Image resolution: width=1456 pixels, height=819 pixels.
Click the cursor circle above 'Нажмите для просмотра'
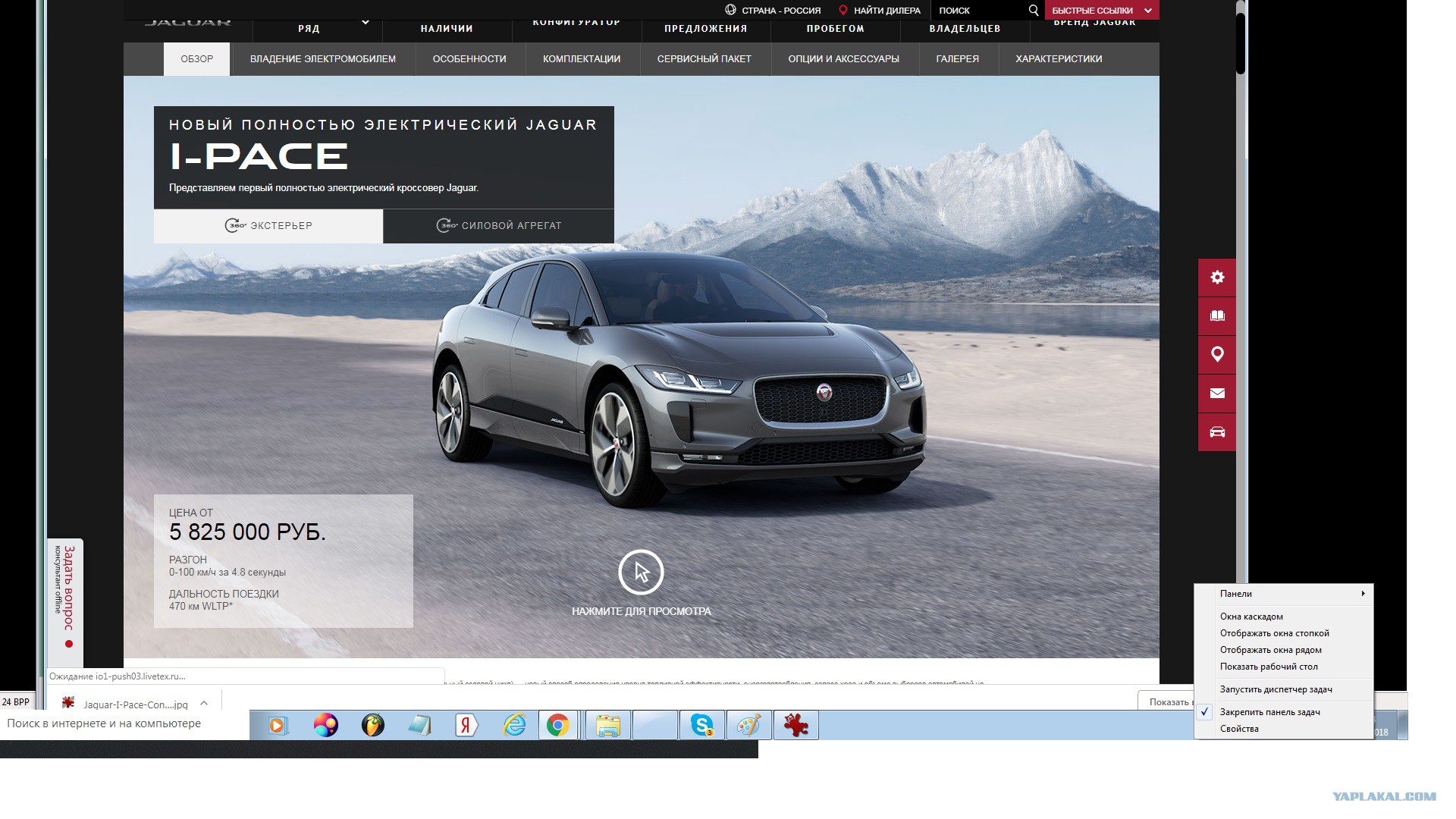(641, 573)
